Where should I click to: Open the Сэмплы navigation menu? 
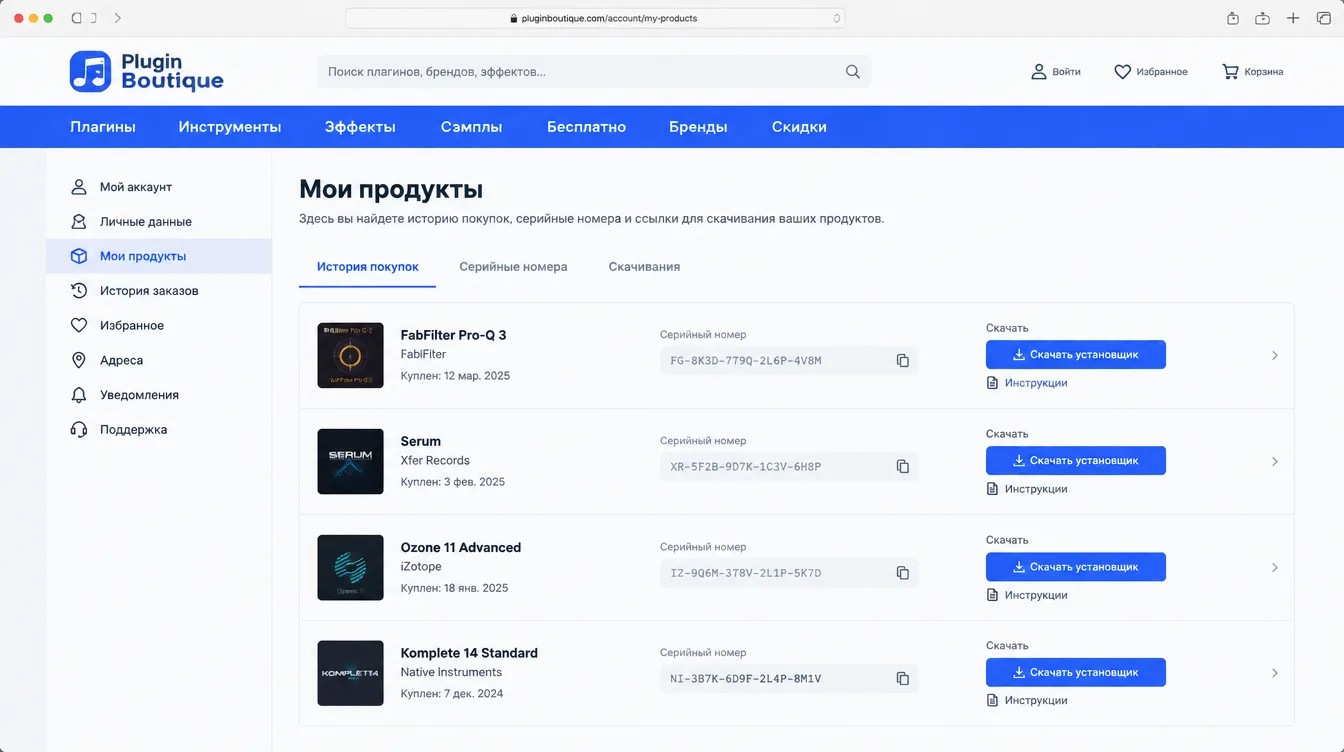click(471, 127)
